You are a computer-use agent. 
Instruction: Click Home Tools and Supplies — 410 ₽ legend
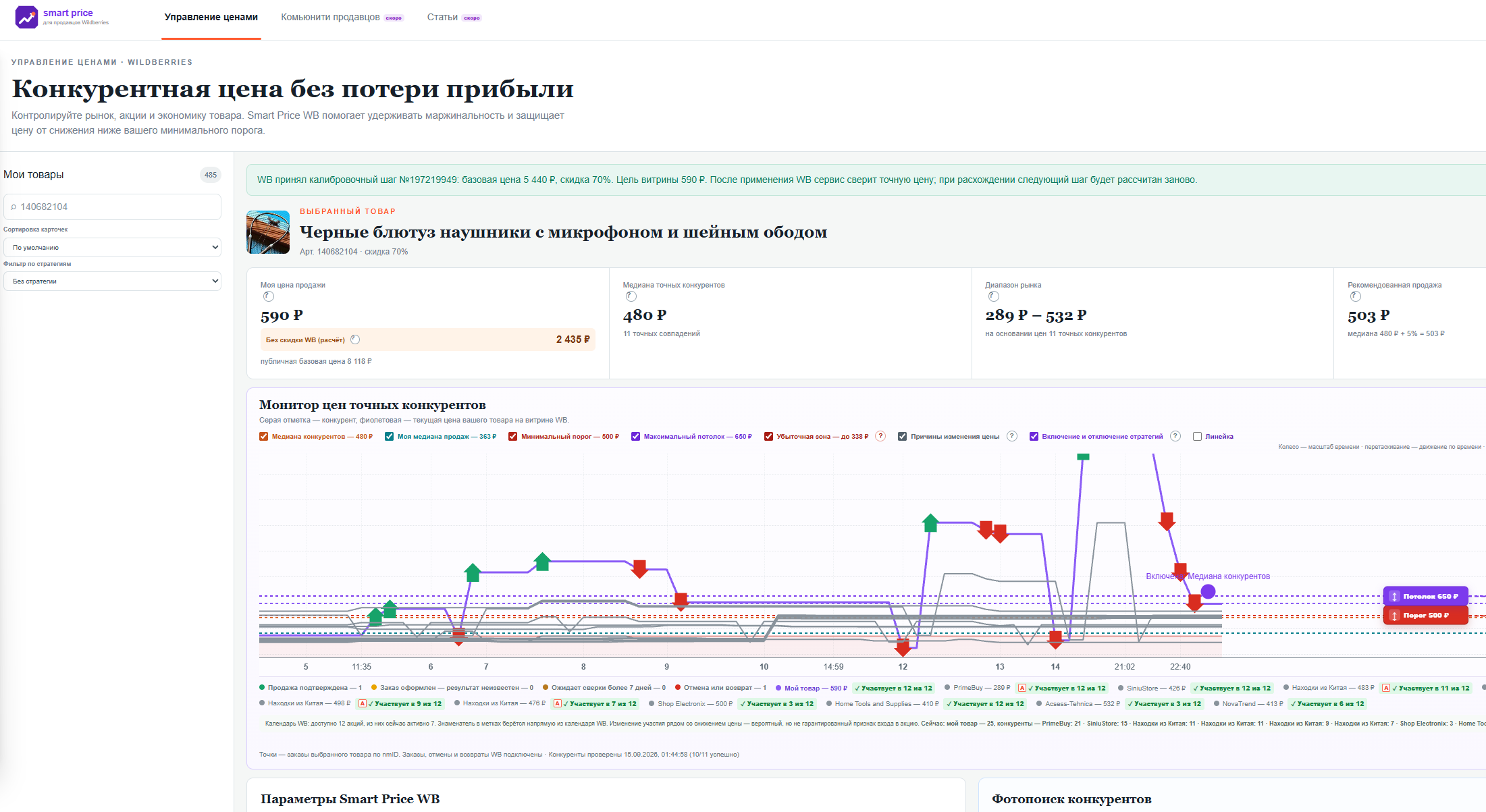882,703
